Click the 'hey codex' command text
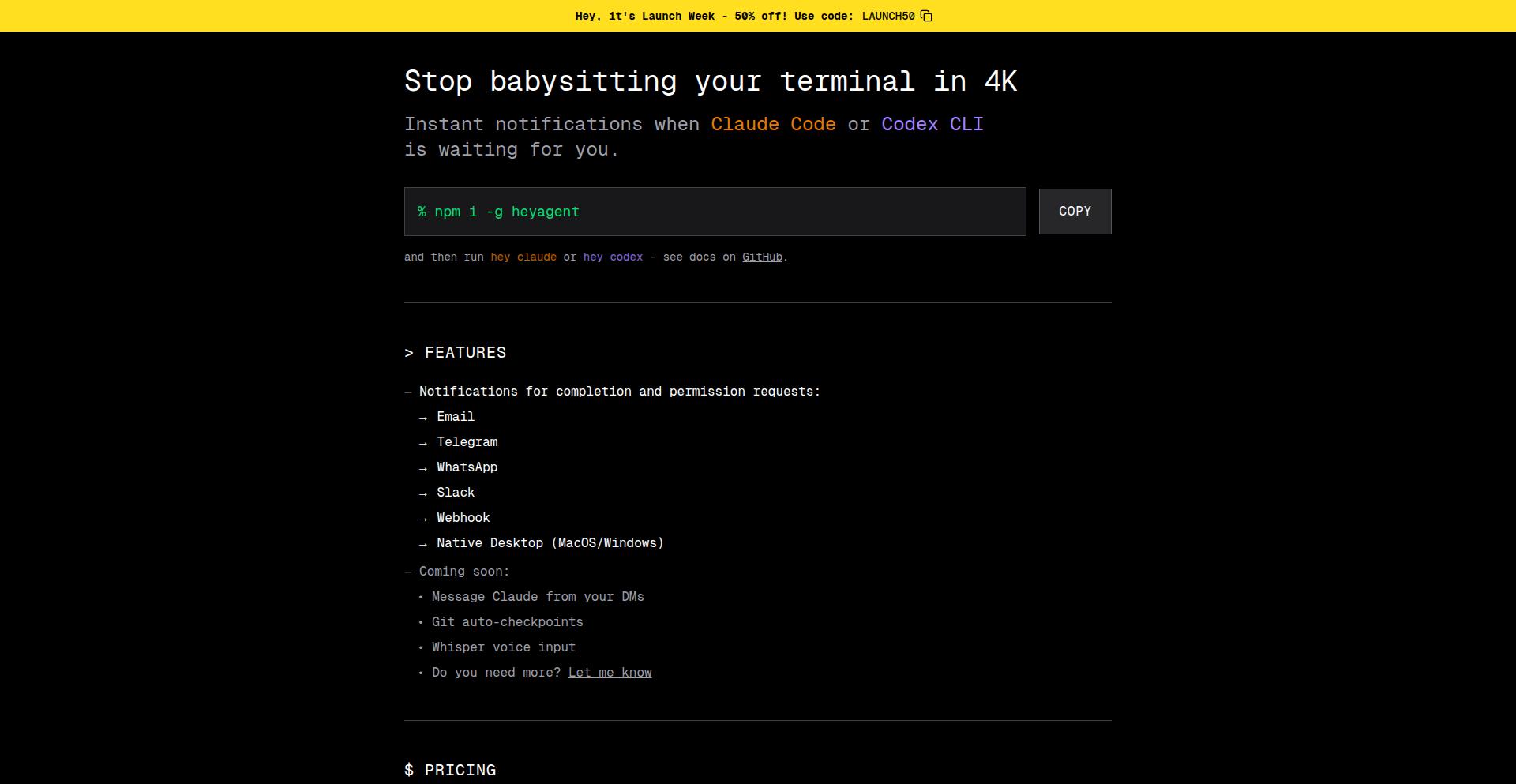 [613, 257]
